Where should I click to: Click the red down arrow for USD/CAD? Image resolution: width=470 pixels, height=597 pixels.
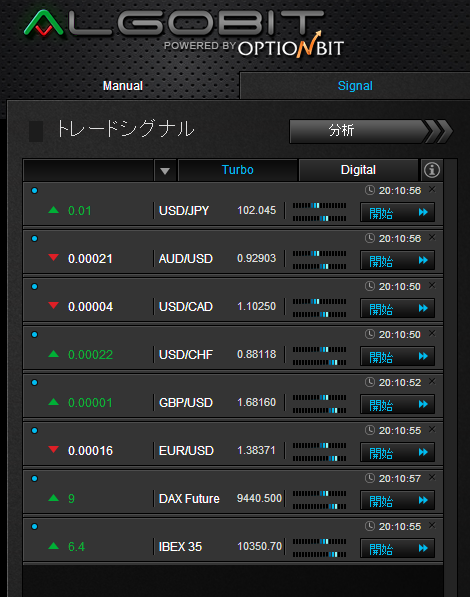[x=54, y=305]
